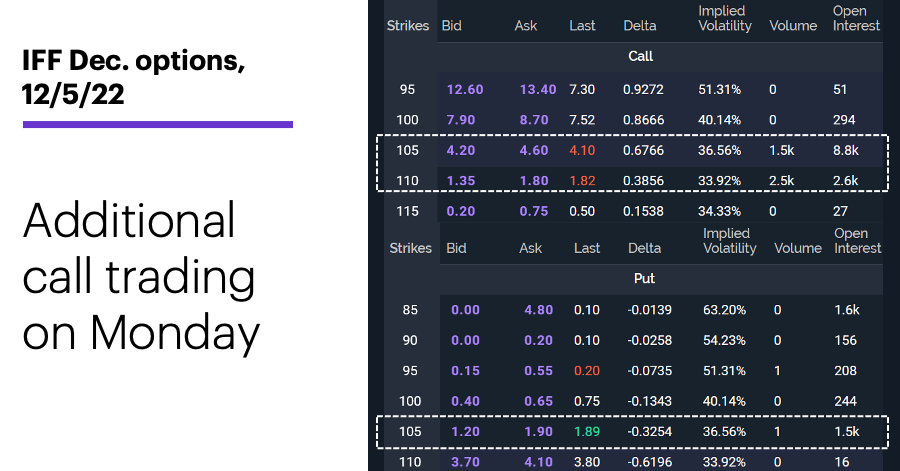Screen dimensions: 900x471
Task: Click the 115 call ask 0.75
Action: [x=534, y=211]
